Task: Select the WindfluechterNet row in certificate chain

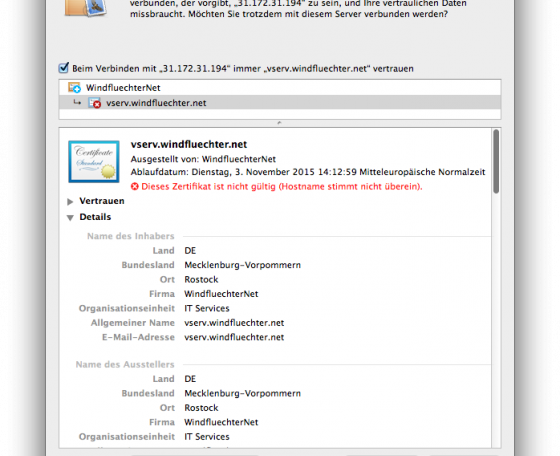Action: tap(280, 87)
